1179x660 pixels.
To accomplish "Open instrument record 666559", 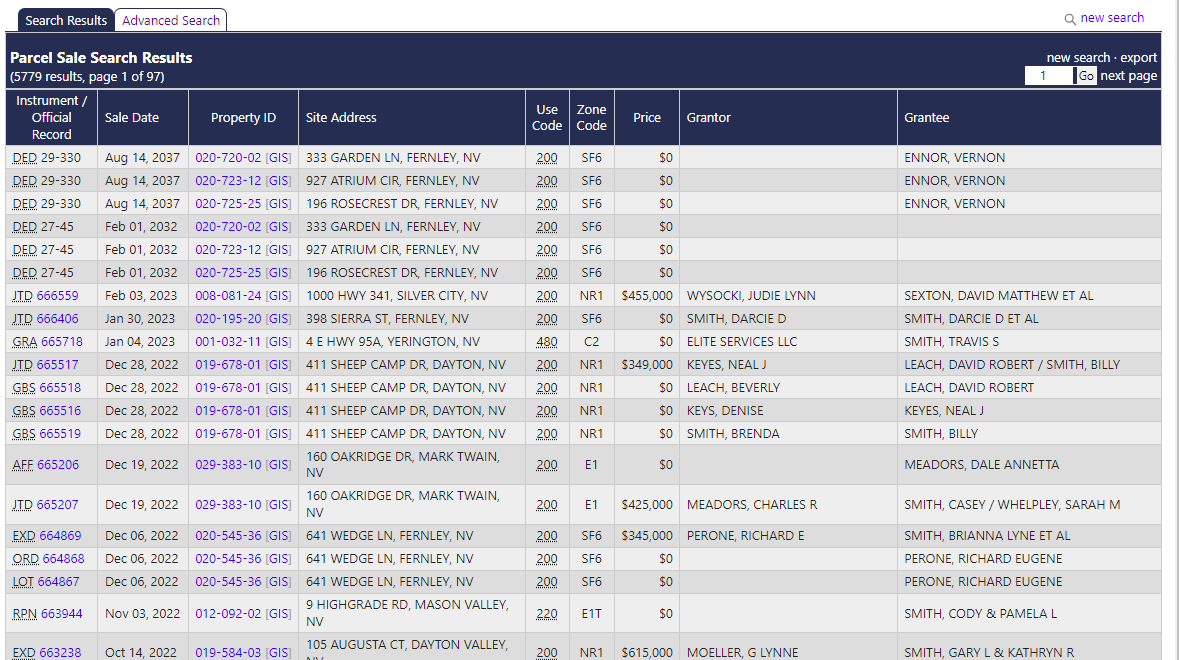I will (57, 296).
